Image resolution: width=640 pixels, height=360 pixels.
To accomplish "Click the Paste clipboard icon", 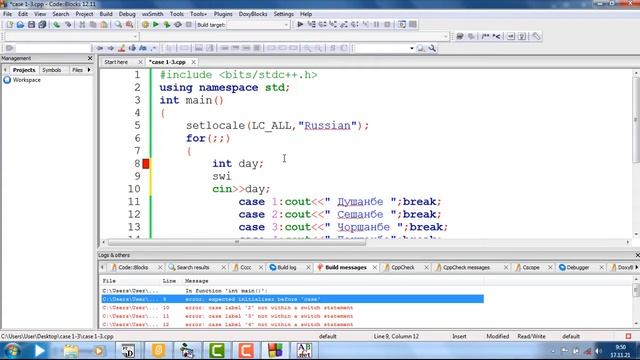I will 104,25.
